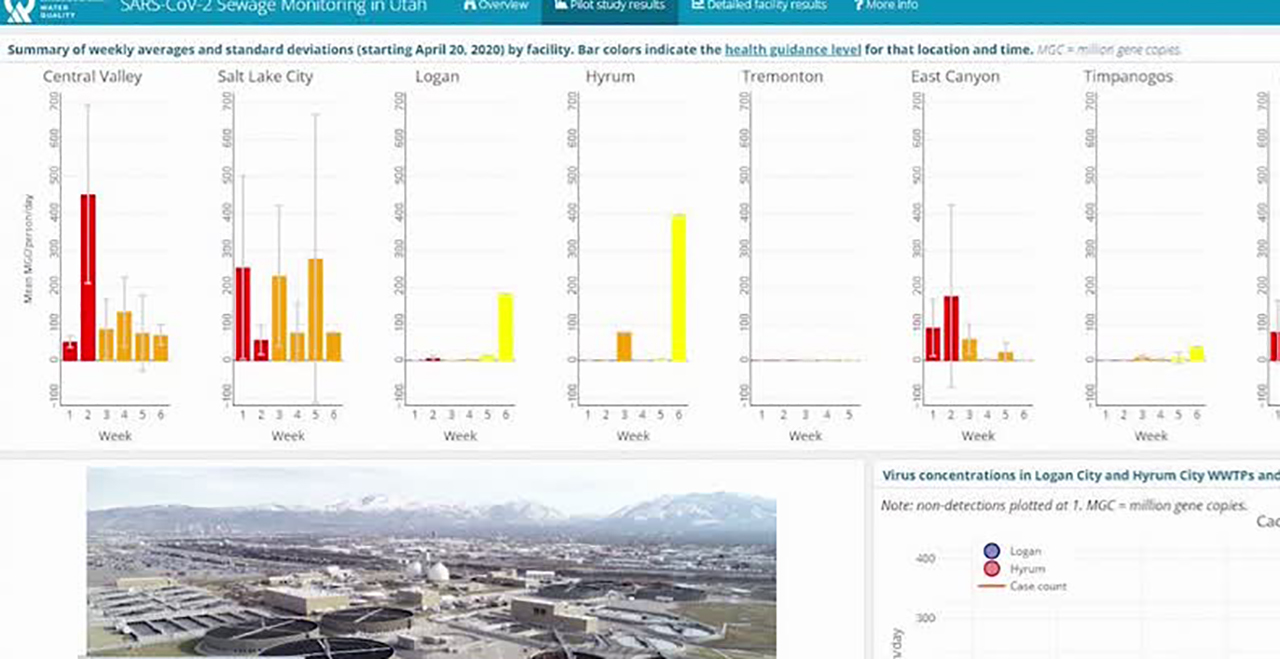Switch to Detailed facility results tab
The image size is (1280, 659).
[766, 6]
